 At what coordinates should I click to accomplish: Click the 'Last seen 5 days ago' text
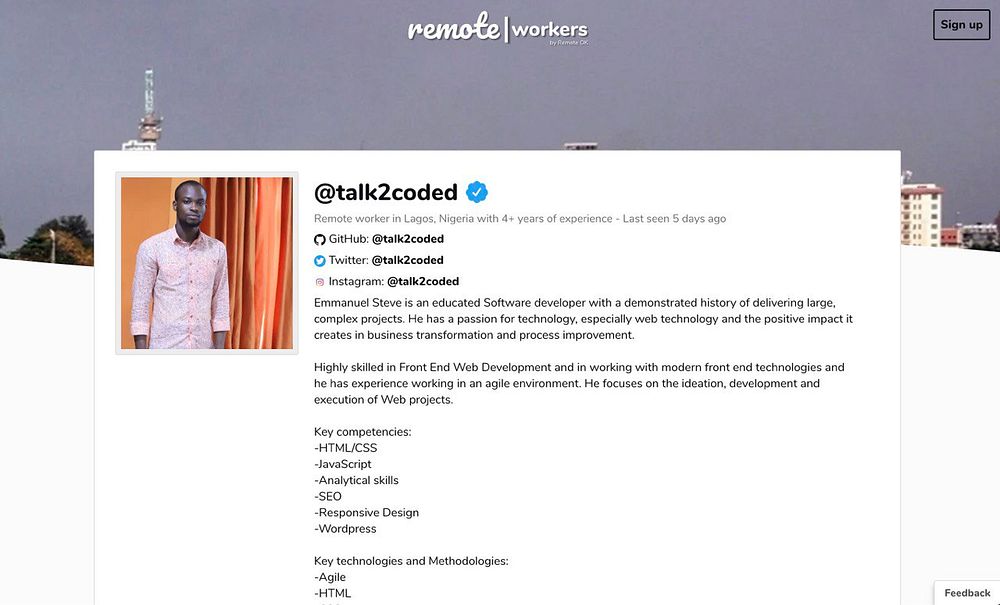point(674,218)
